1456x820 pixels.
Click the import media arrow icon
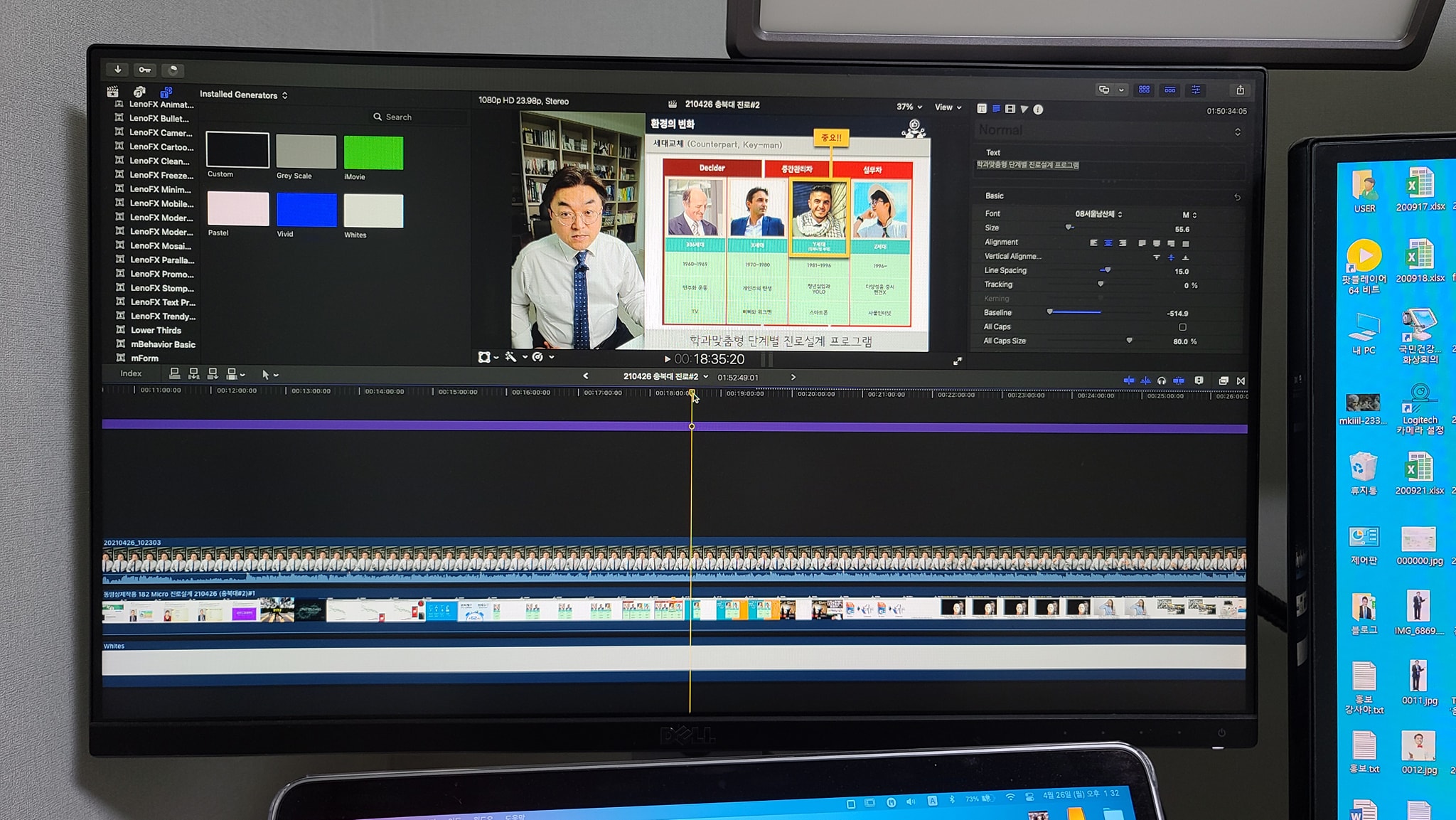pyautogui.click(x=118, y=69)
